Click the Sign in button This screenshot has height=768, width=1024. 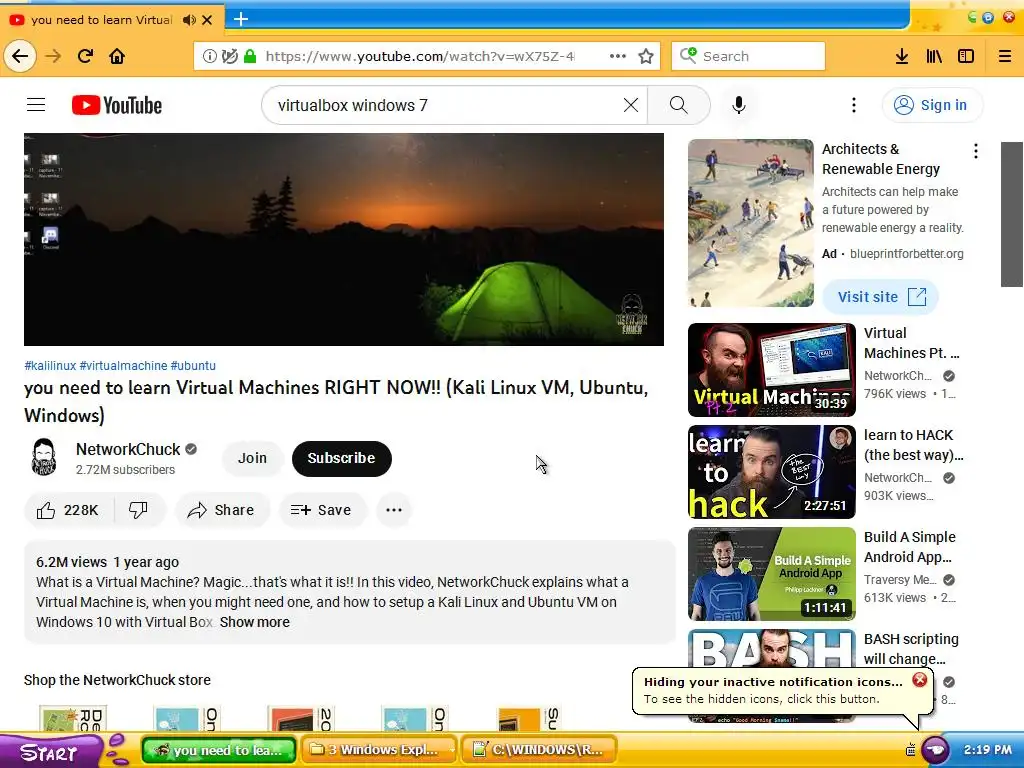coord(932,105)
